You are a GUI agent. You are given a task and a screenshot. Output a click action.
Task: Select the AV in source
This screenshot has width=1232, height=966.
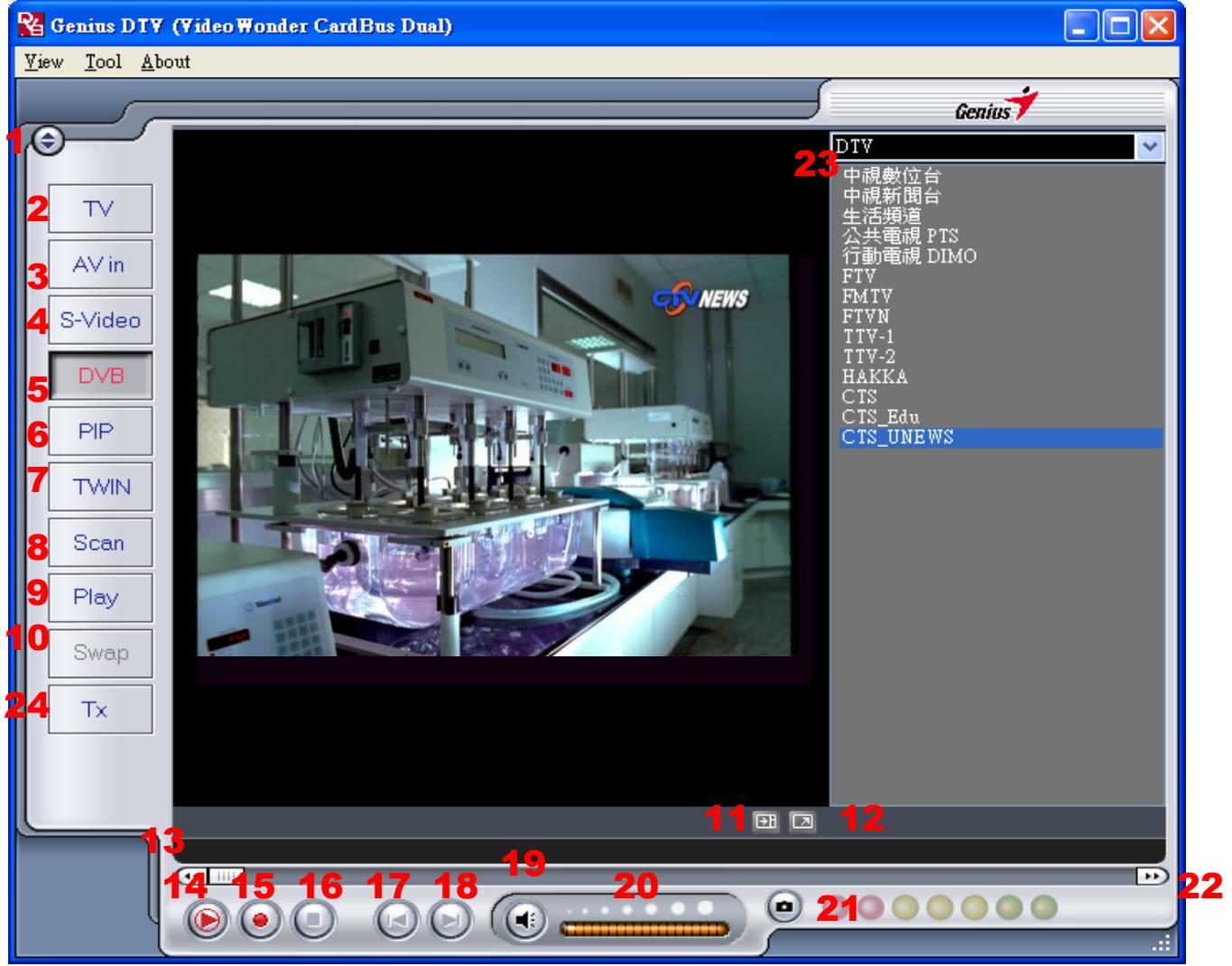pyautogui.click(x=100, y=265)
